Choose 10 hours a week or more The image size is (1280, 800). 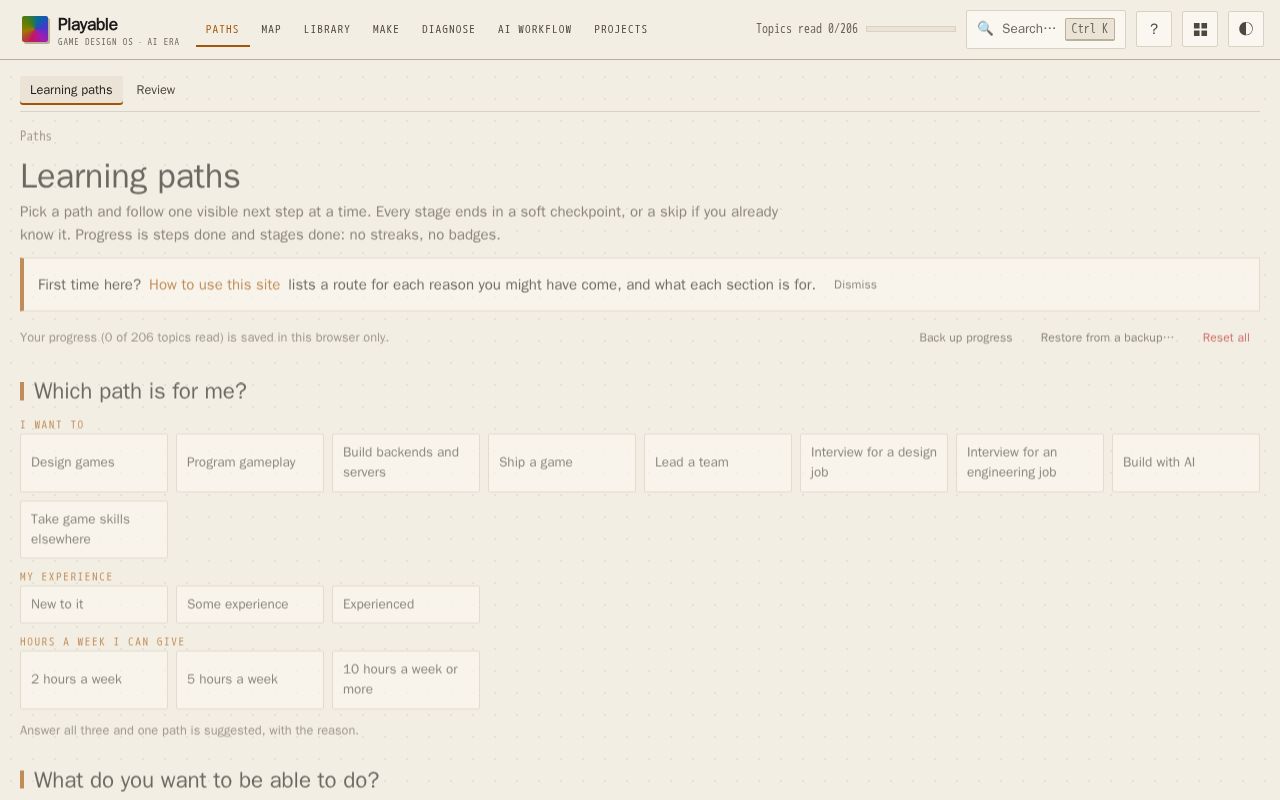406,680
